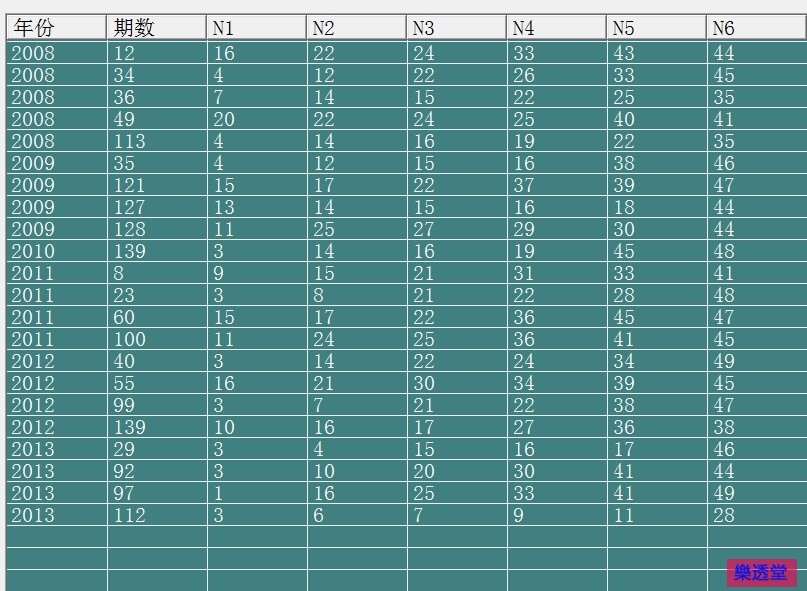Image resolution: width=807 pixels, height=591 pixels.
Task: Click N1 value 20 in period 49 row
Action: point(224,119)
